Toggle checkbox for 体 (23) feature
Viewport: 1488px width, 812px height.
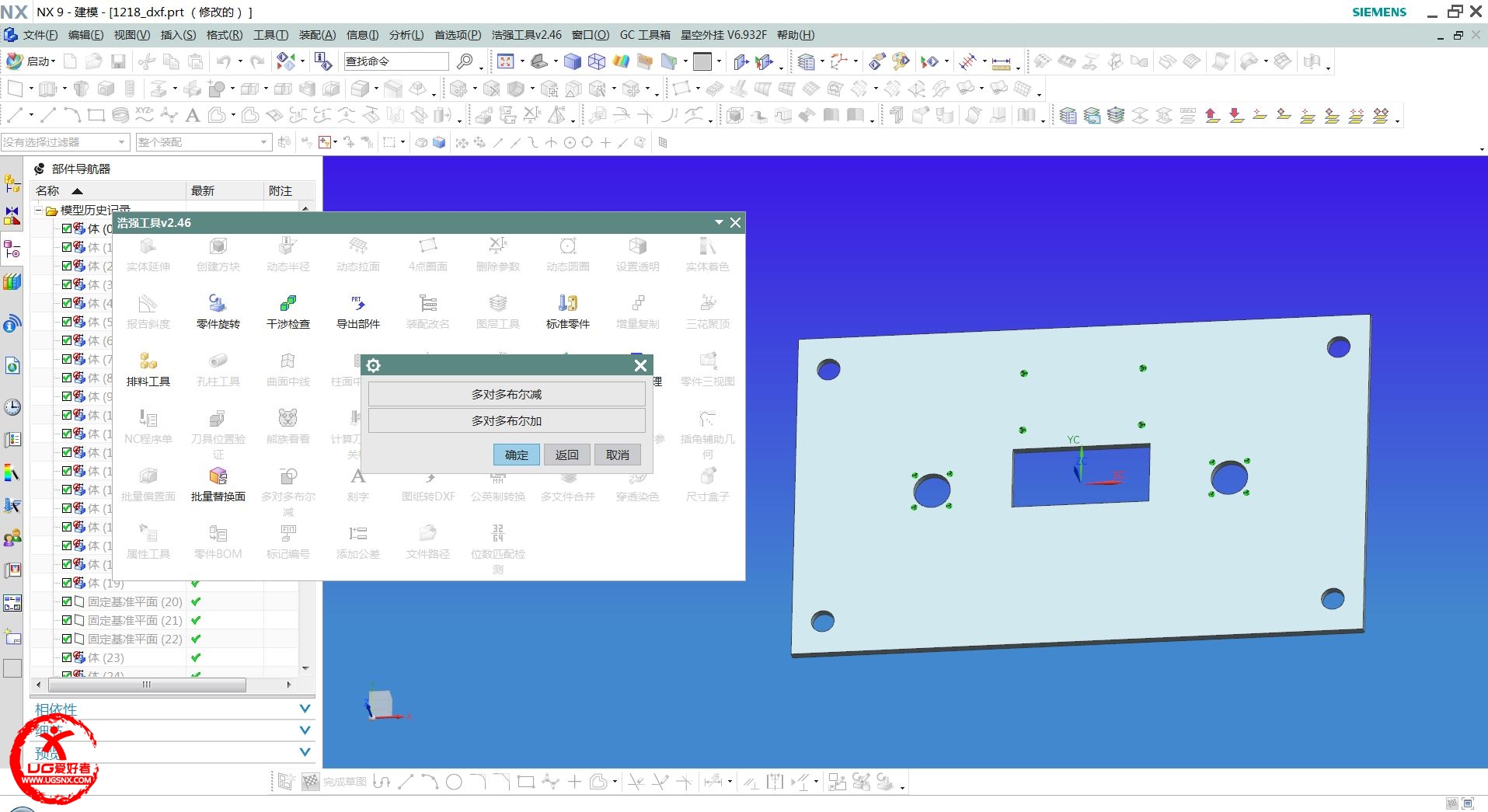(67, 657)
